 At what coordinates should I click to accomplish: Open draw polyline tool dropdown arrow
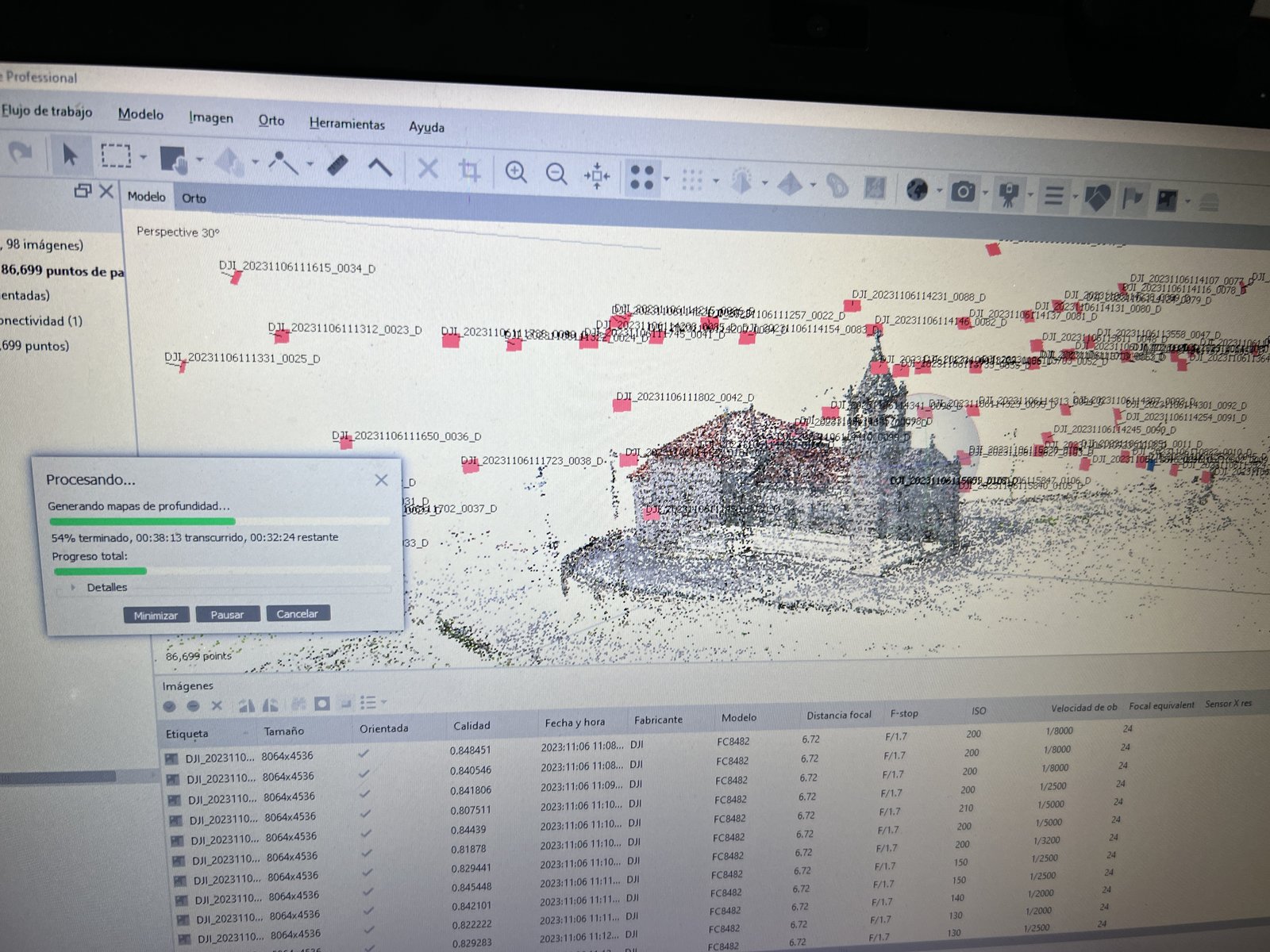[x=310, y=164]
